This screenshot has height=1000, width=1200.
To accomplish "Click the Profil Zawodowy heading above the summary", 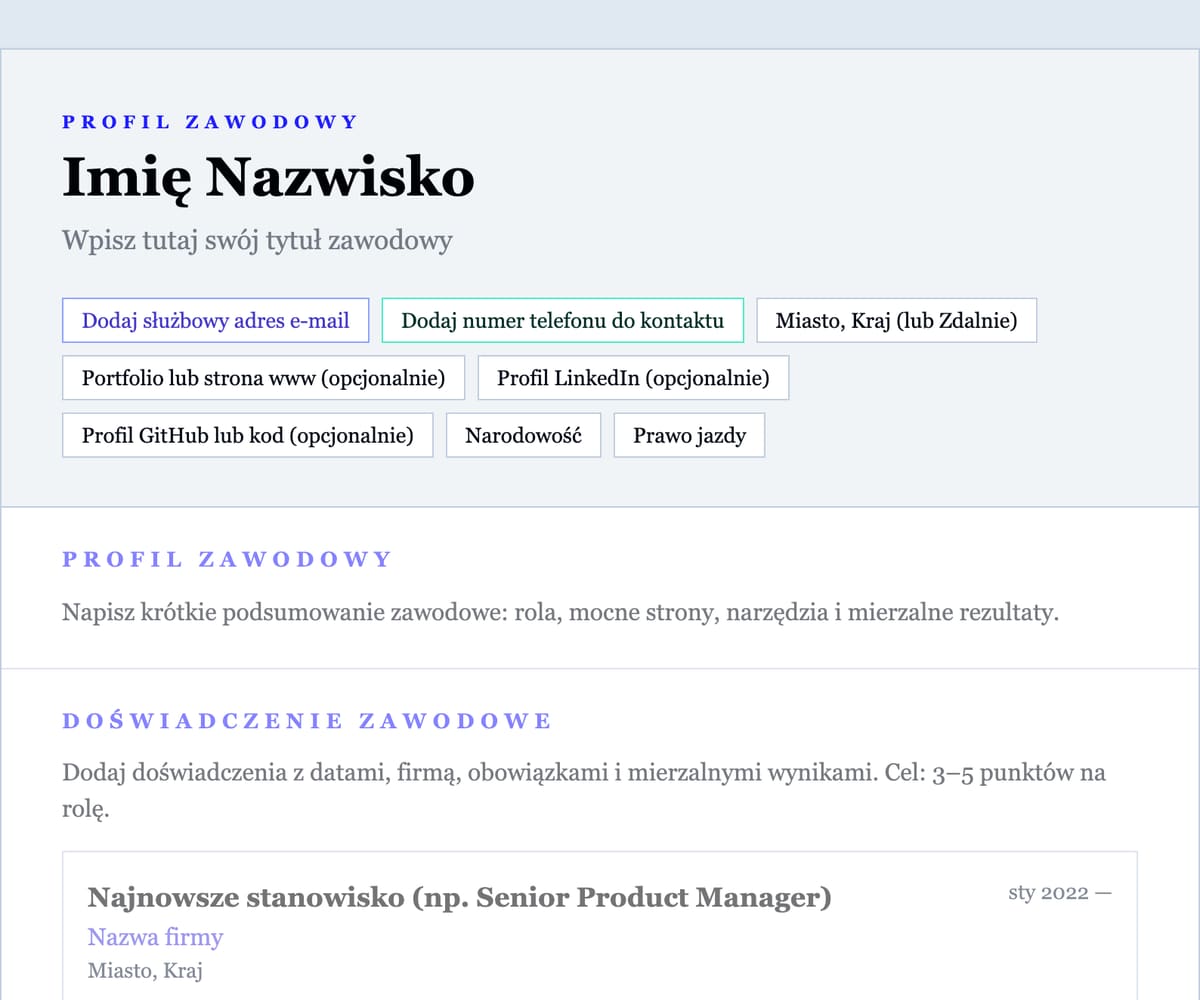I will tap(227, 559).
